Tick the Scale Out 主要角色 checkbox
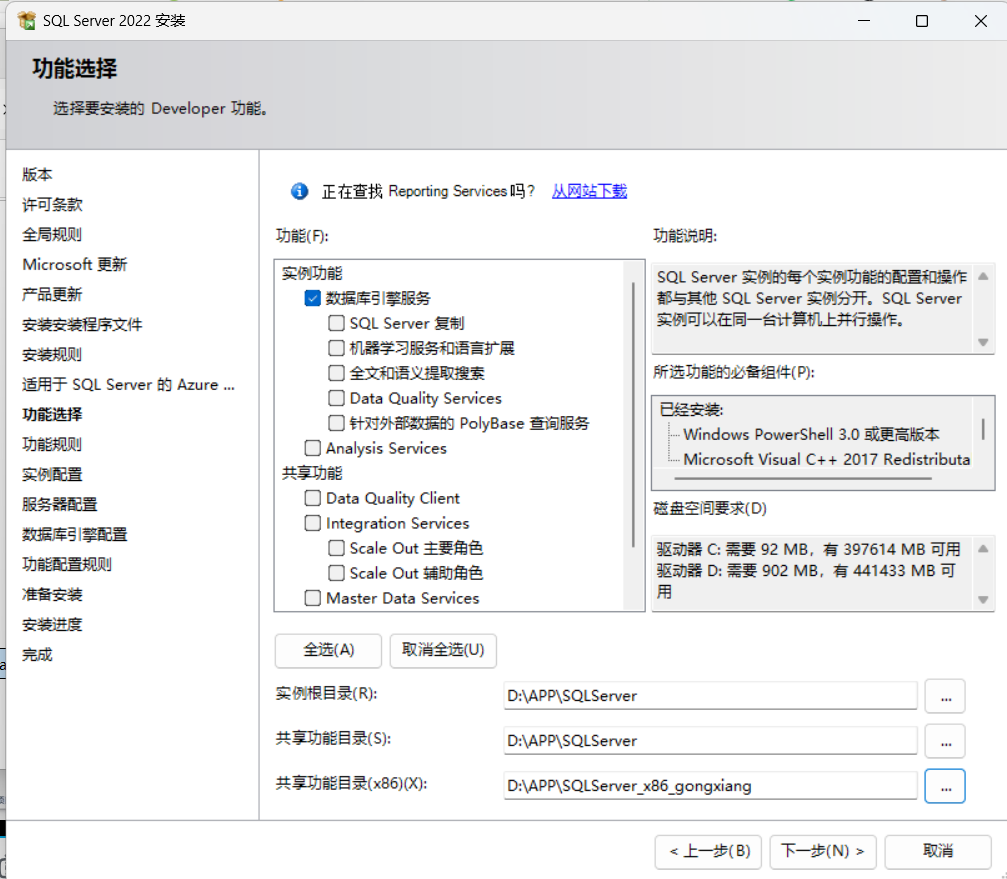Screen dimensions: 1007x879 336,548
